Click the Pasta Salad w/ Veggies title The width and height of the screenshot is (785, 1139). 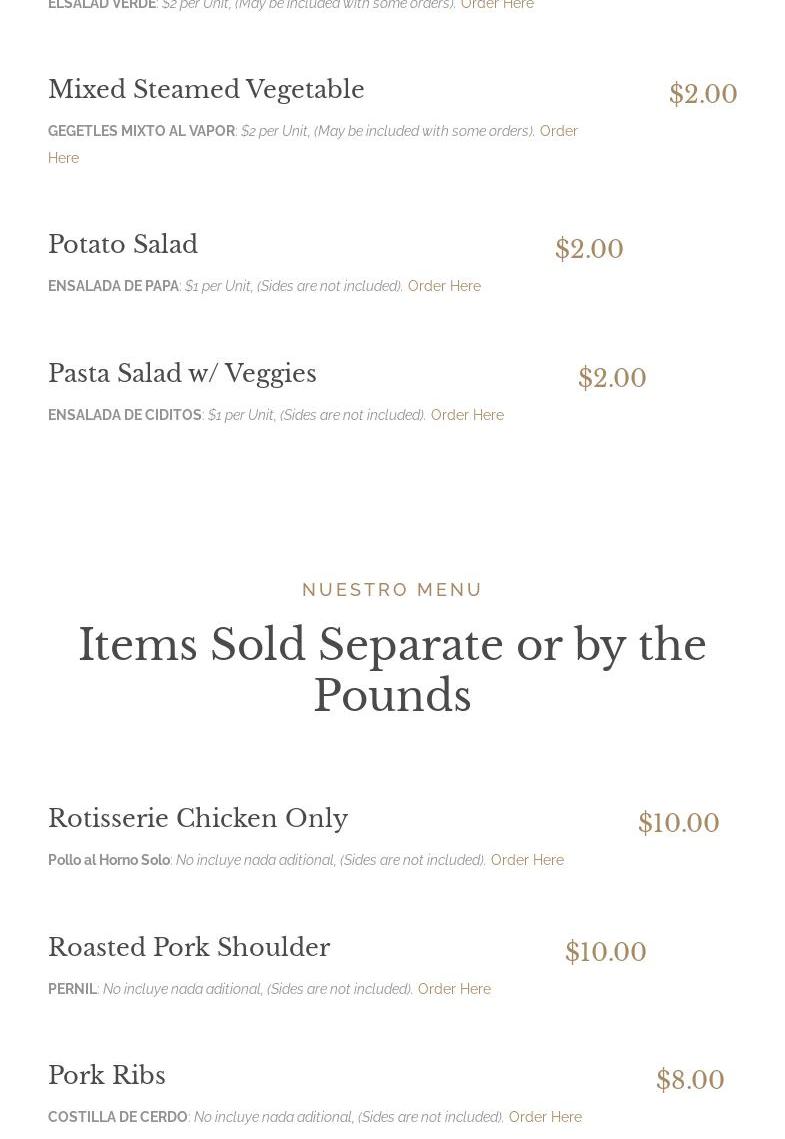(x=182, y=374)
